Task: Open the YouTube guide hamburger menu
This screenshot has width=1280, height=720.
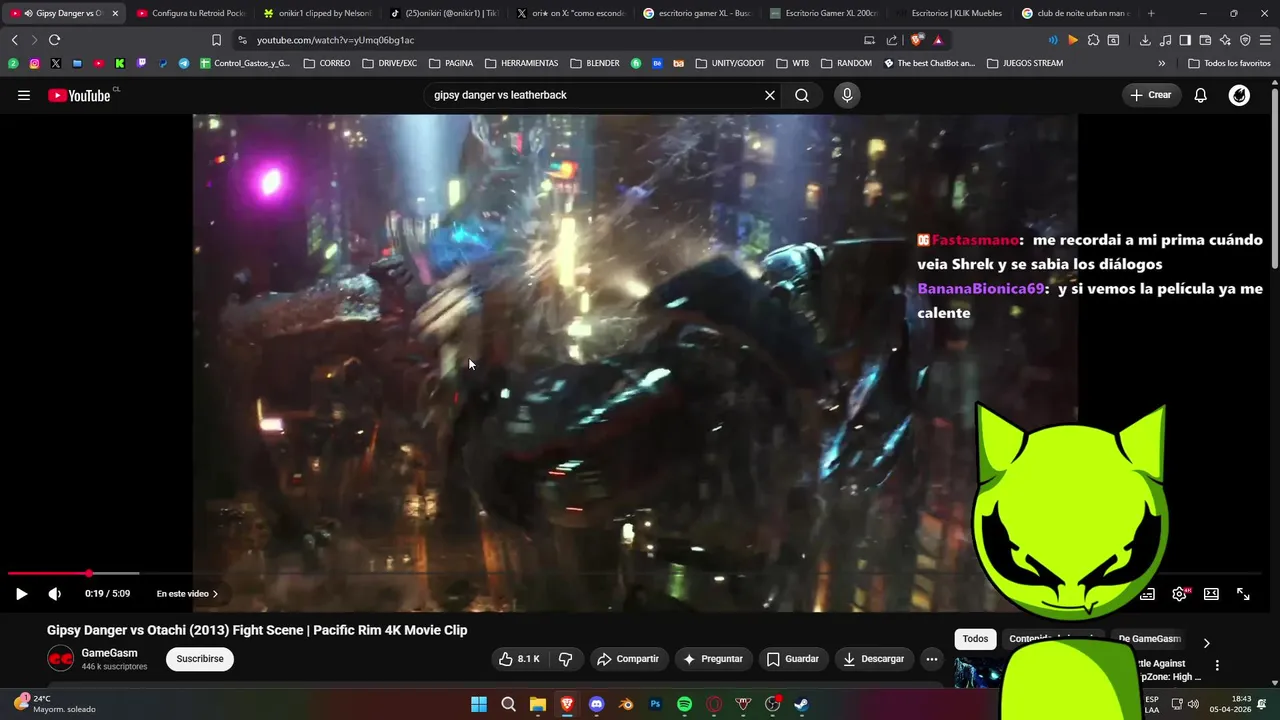Action: [24, 95]
